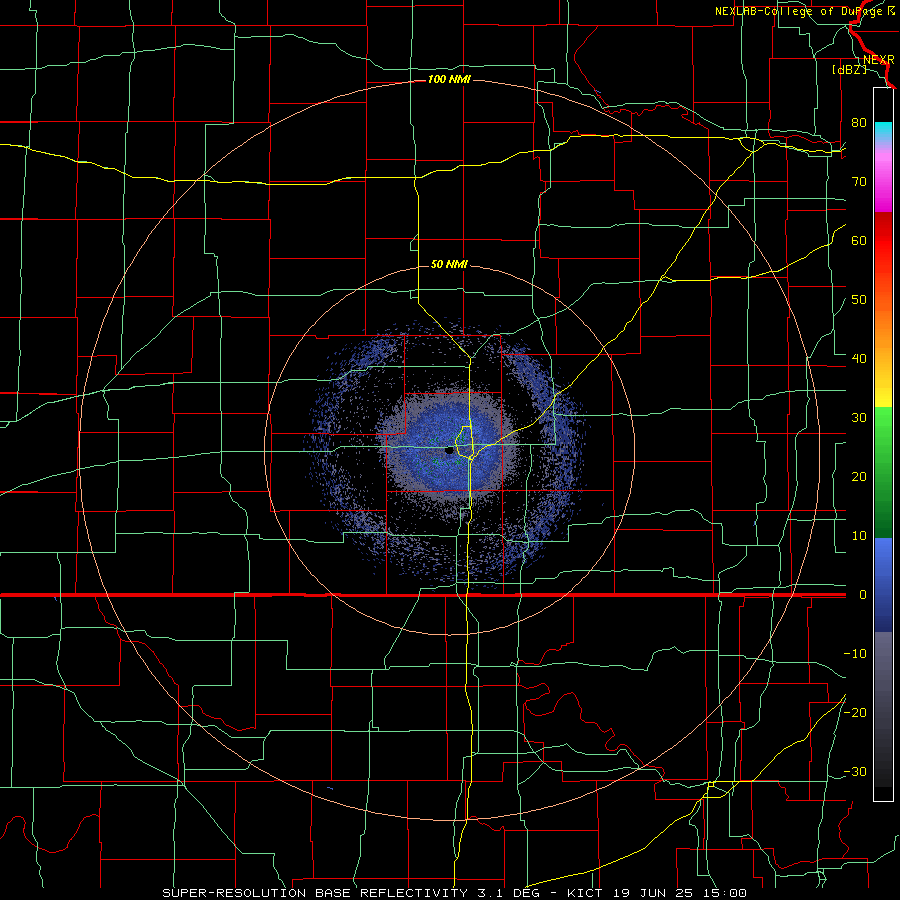Image resolution: width=900 pixels, height=900 pixels.
Task: Click the 50 value on the dBZ scale
Action: coord(859,300)
